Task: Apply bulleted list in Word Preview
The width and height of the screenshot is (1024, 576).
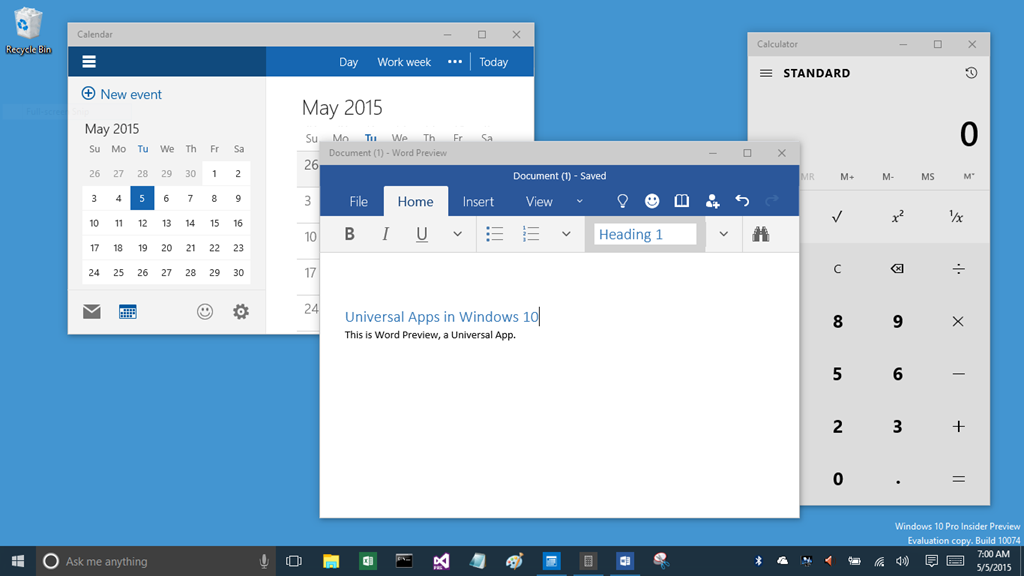Action: [x=494, y=234]
